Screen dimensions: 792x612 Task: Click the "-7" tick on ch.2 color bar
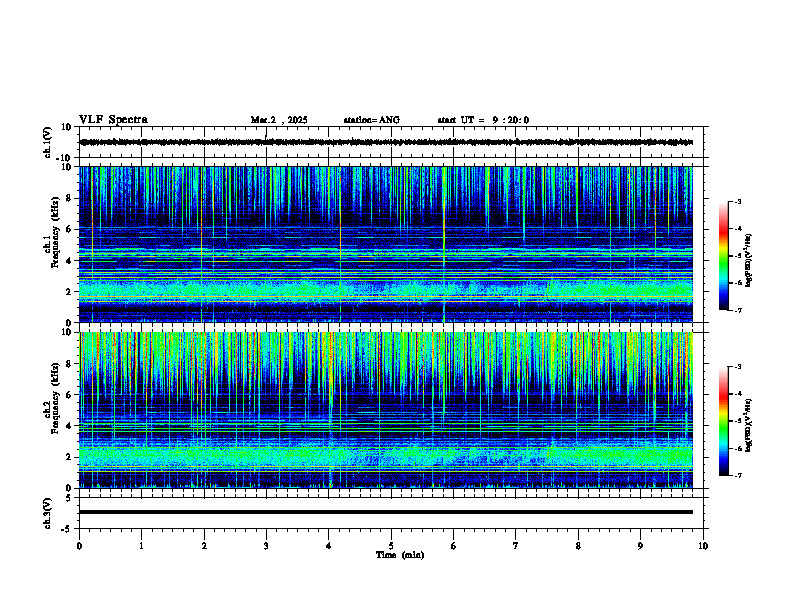pyautogui.click(x=738, y=475)
